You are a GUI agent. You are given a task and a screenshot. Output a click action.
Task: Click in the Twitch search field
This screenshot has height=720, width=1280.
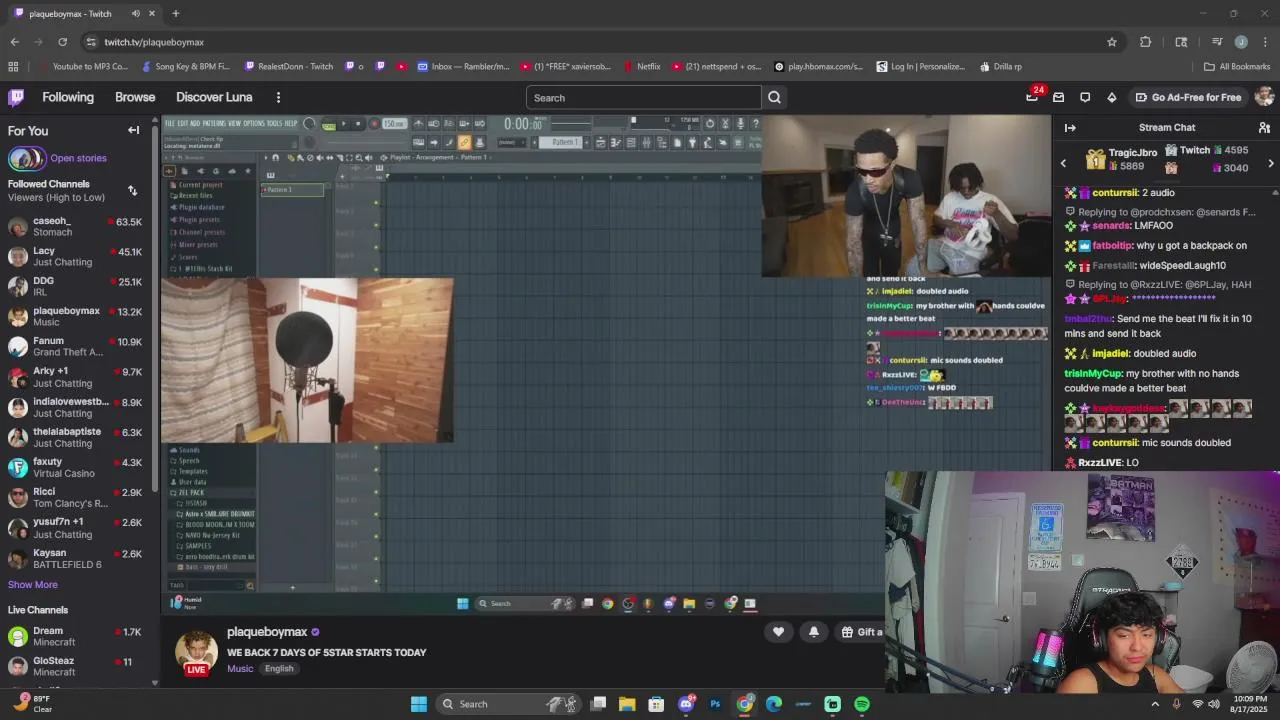pyautogui.click(x=644, y=98)
